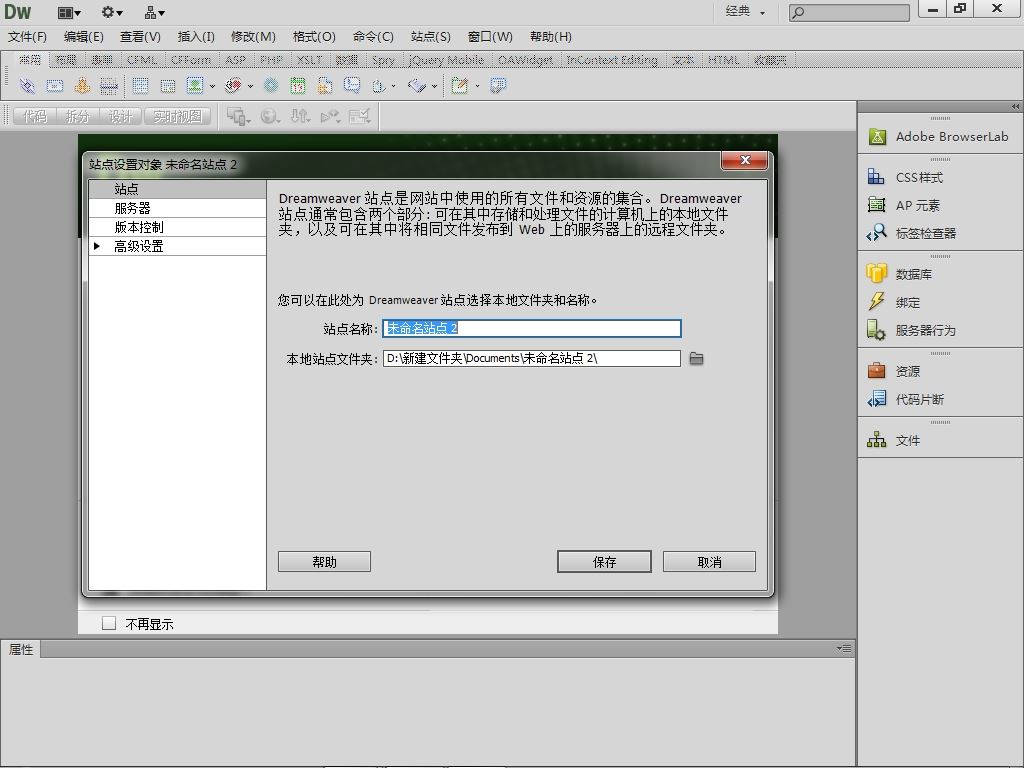Open the Extend Dreamweaver gear dropdown
This screenshot has width=1024, height=768.
tap(112, 12)
